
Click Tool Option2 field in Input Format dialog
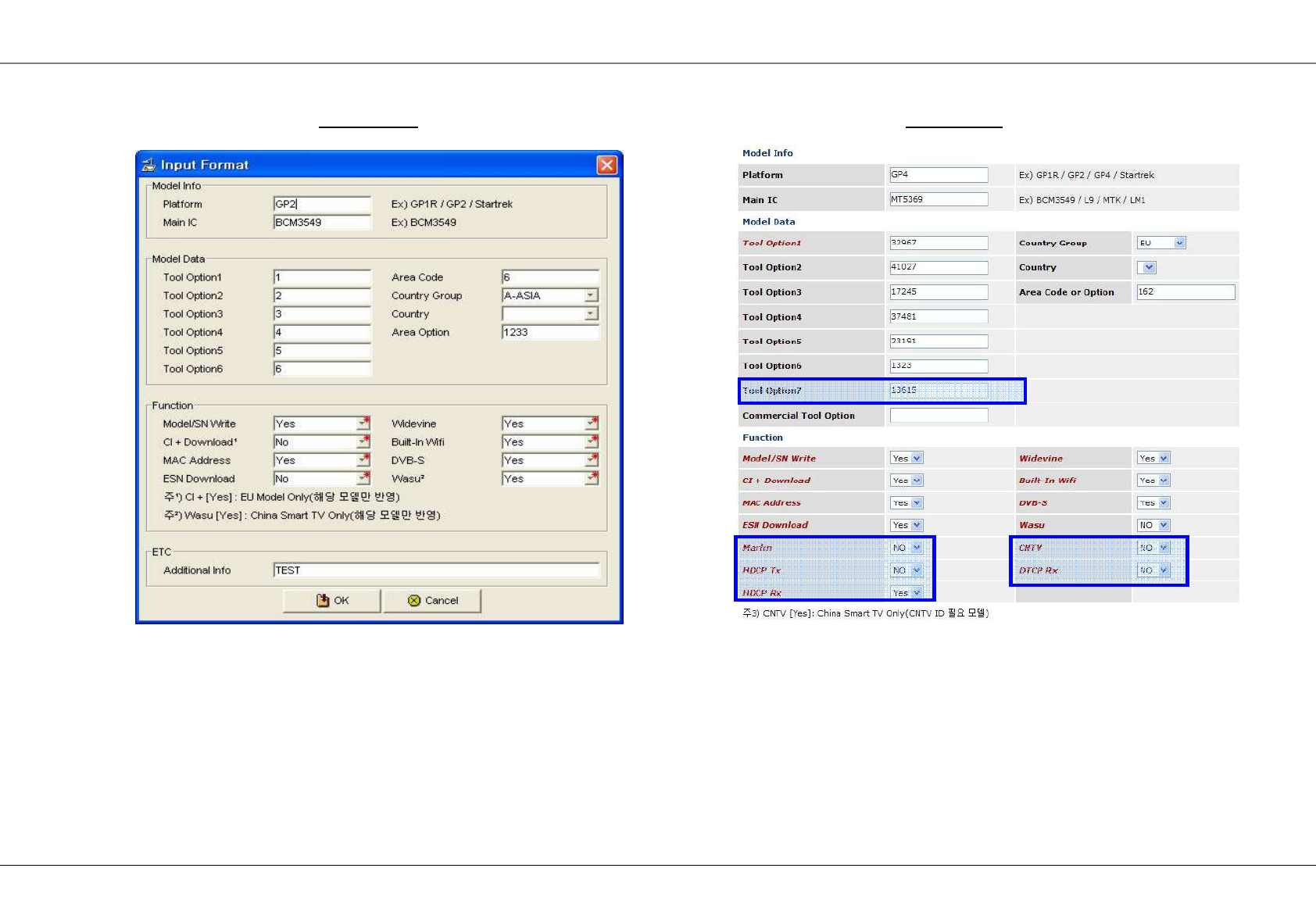pos(322,296)
